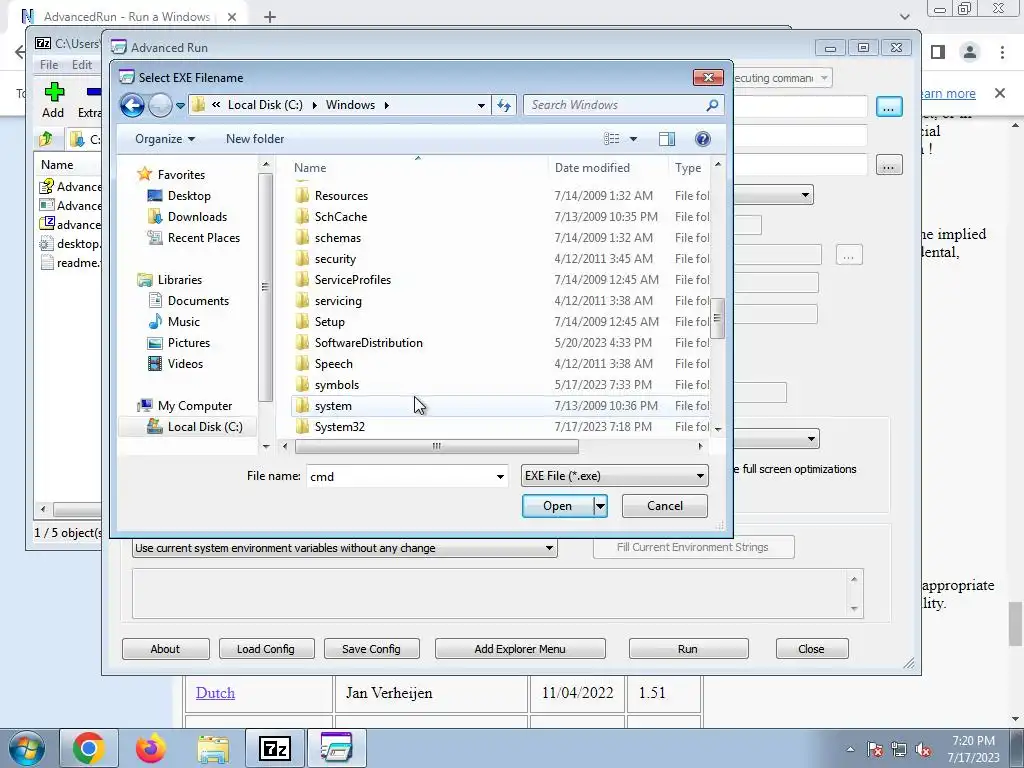Click Windows in the address breadcrumb
This screenshot has width=1024, height=768.
[350, 105]
